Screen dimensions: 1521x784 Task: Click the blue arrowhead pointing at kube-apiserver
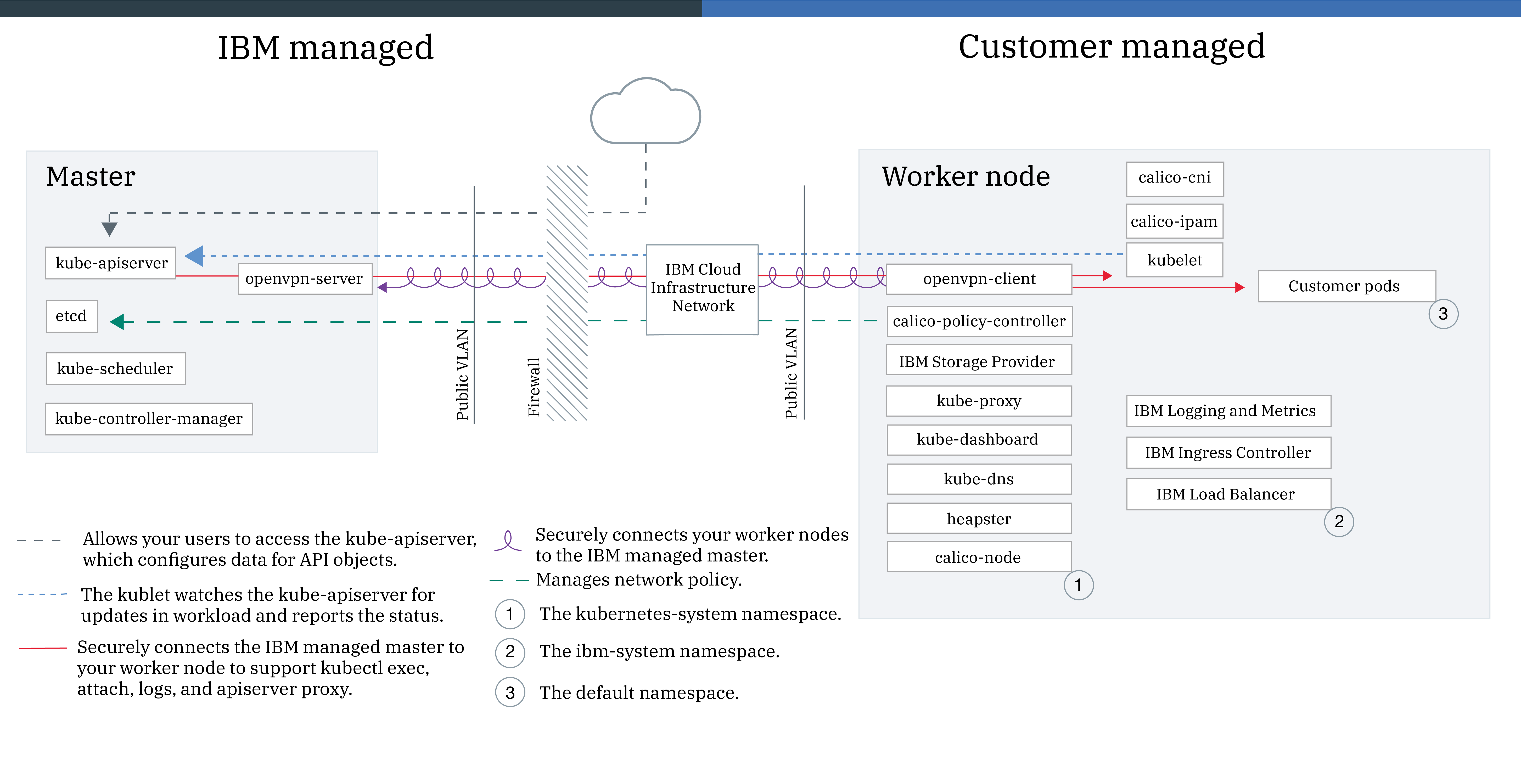click(194, 256)
